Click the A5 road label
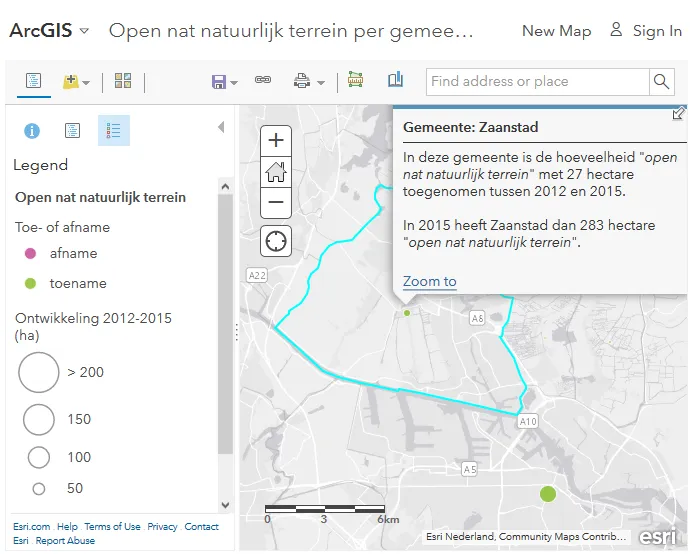The image size is (693, 554). tap(469, 469)
